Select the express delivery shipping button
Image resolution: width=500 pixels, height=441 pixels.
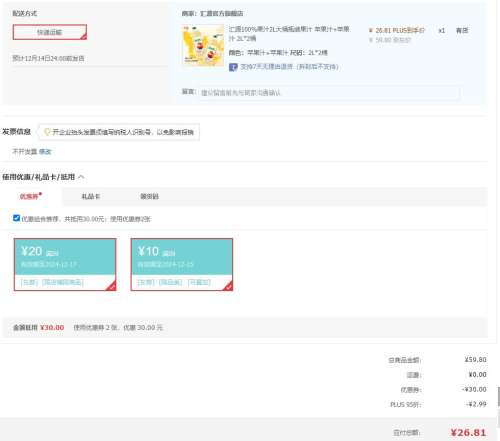tap(50, 32)
